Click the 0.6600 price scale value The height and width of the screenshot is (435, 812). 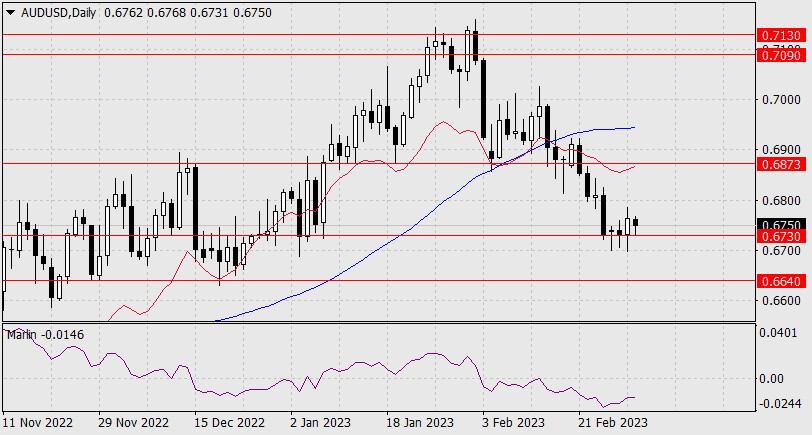click(x=781, y=301)
